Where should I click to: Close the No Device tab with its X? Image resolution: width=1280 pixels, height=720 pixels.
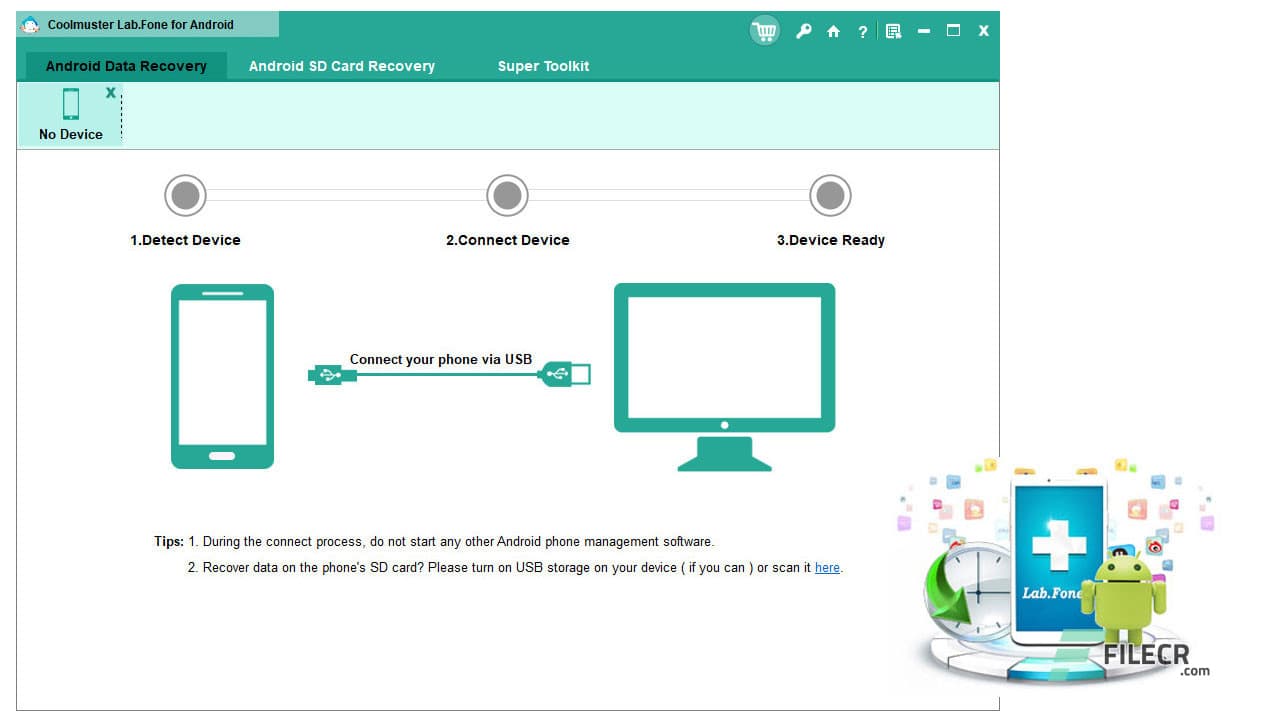[110, 90]
